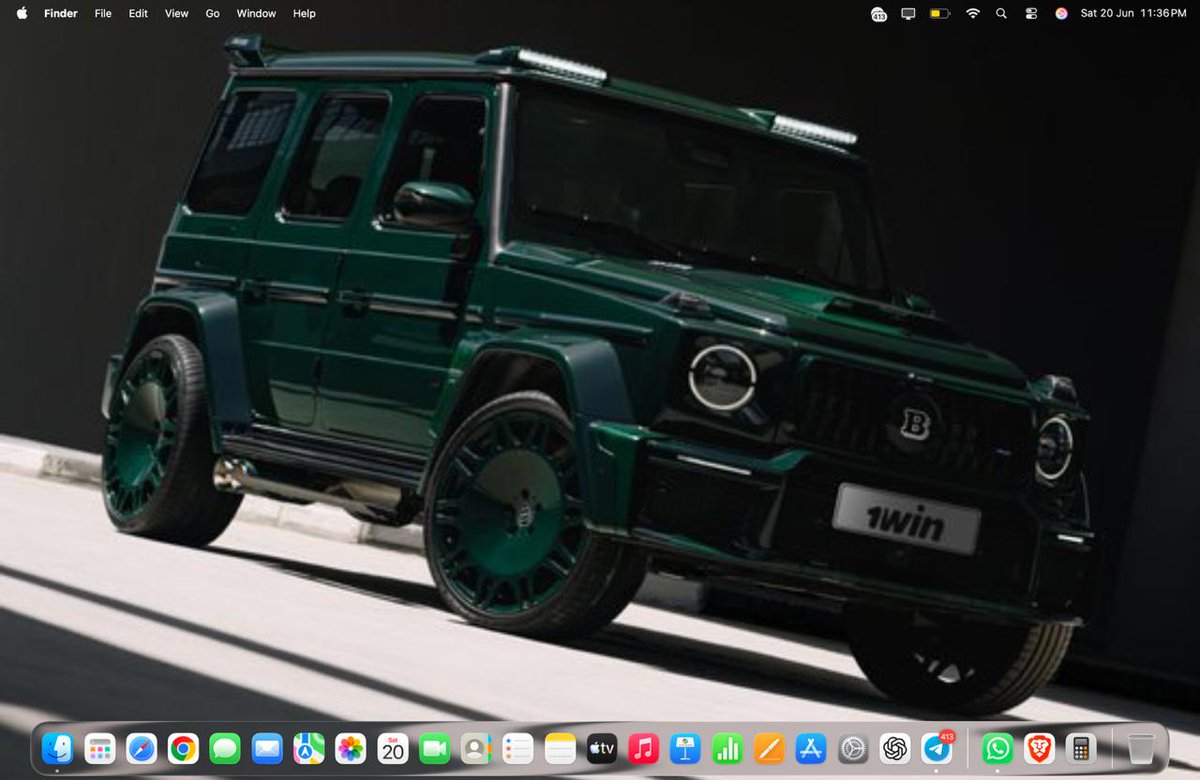Open the Trash in the Dock

1140,748
